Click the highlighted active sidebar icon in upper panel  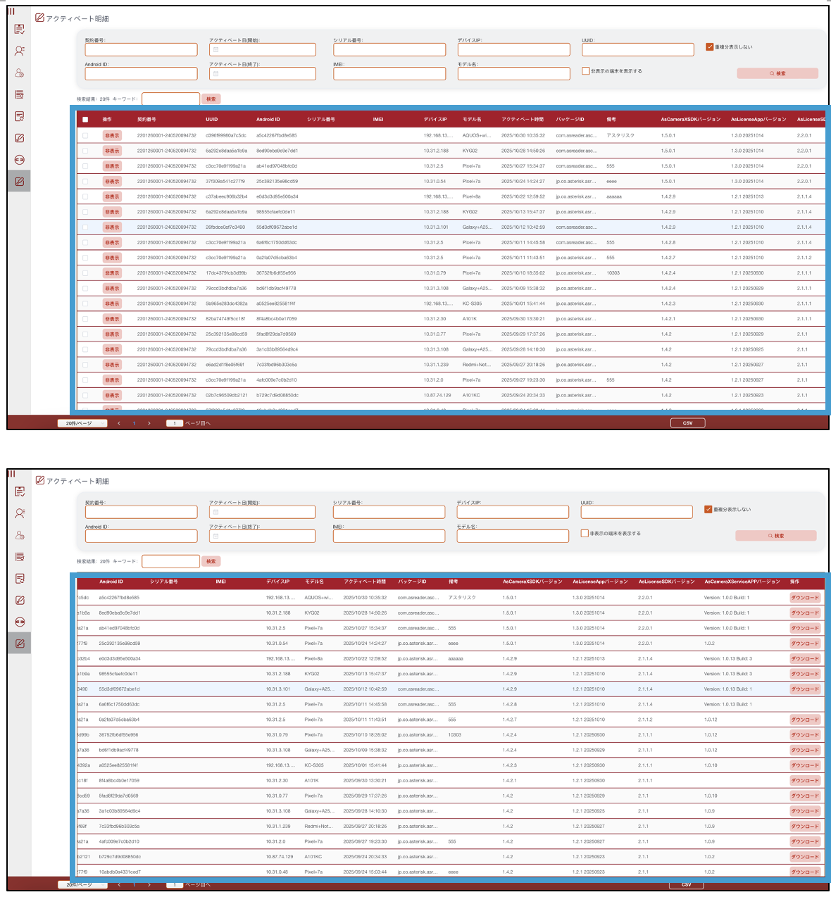(19, 181)
